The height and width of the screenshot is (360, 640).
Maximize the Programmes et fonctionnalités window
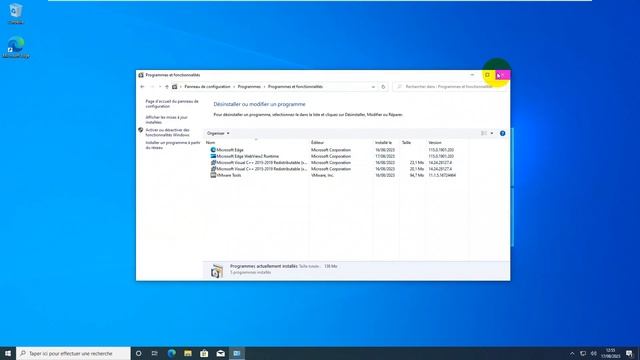point(487,75)
